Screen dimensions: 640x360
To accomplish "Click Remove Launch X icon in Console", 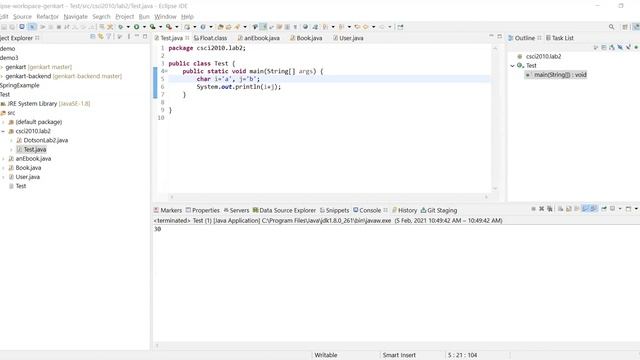I will point(542,209).
